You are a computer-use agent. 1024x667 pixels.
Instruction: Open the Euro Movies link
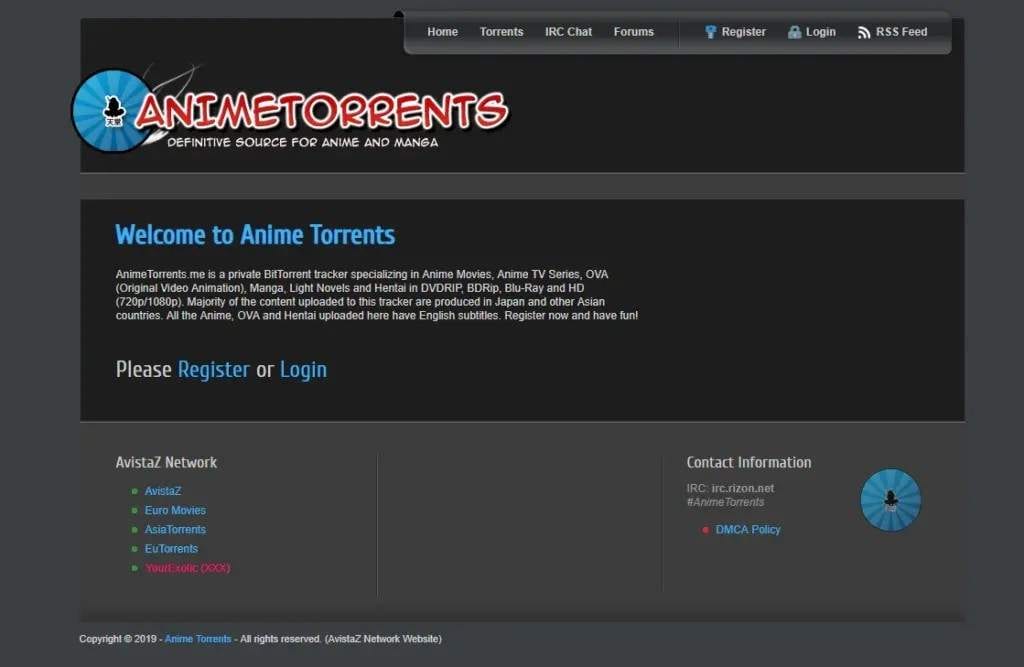point(175,510)
